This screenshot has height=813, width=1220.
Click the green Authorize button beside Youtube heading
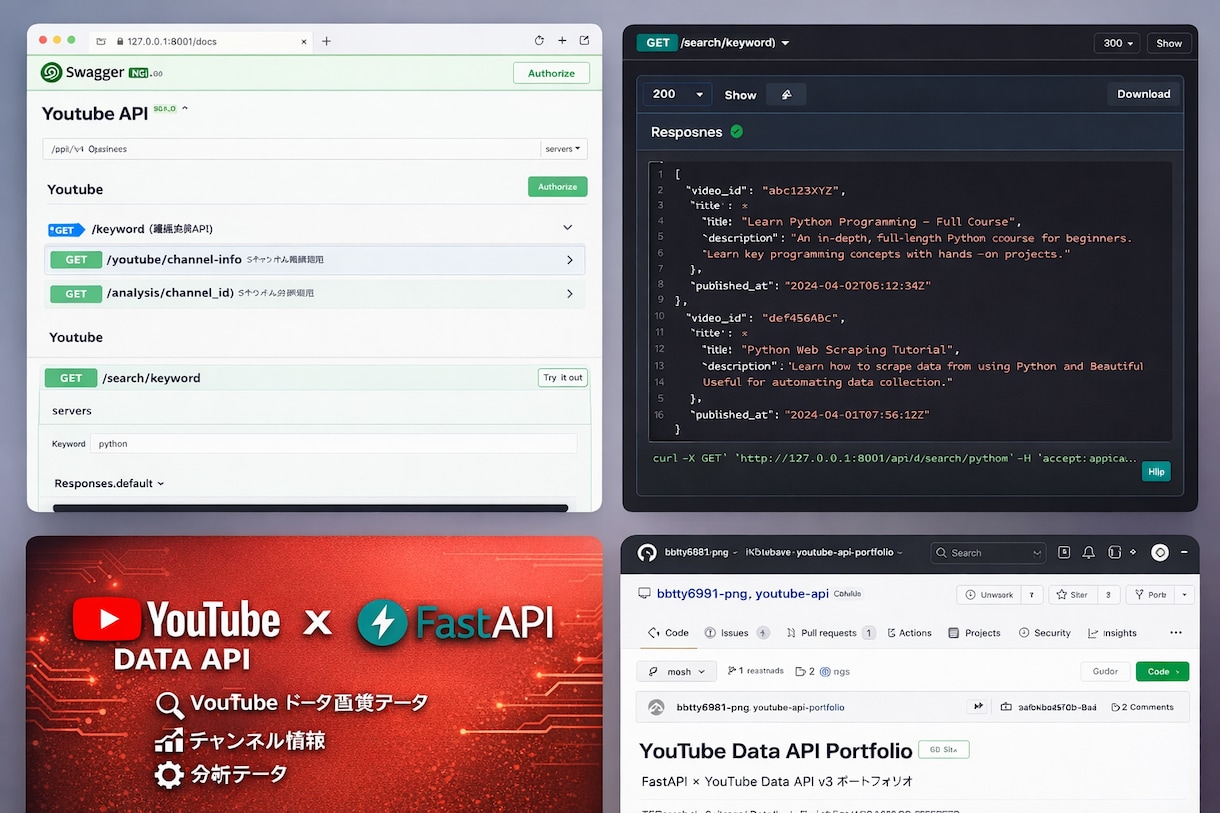557,187
